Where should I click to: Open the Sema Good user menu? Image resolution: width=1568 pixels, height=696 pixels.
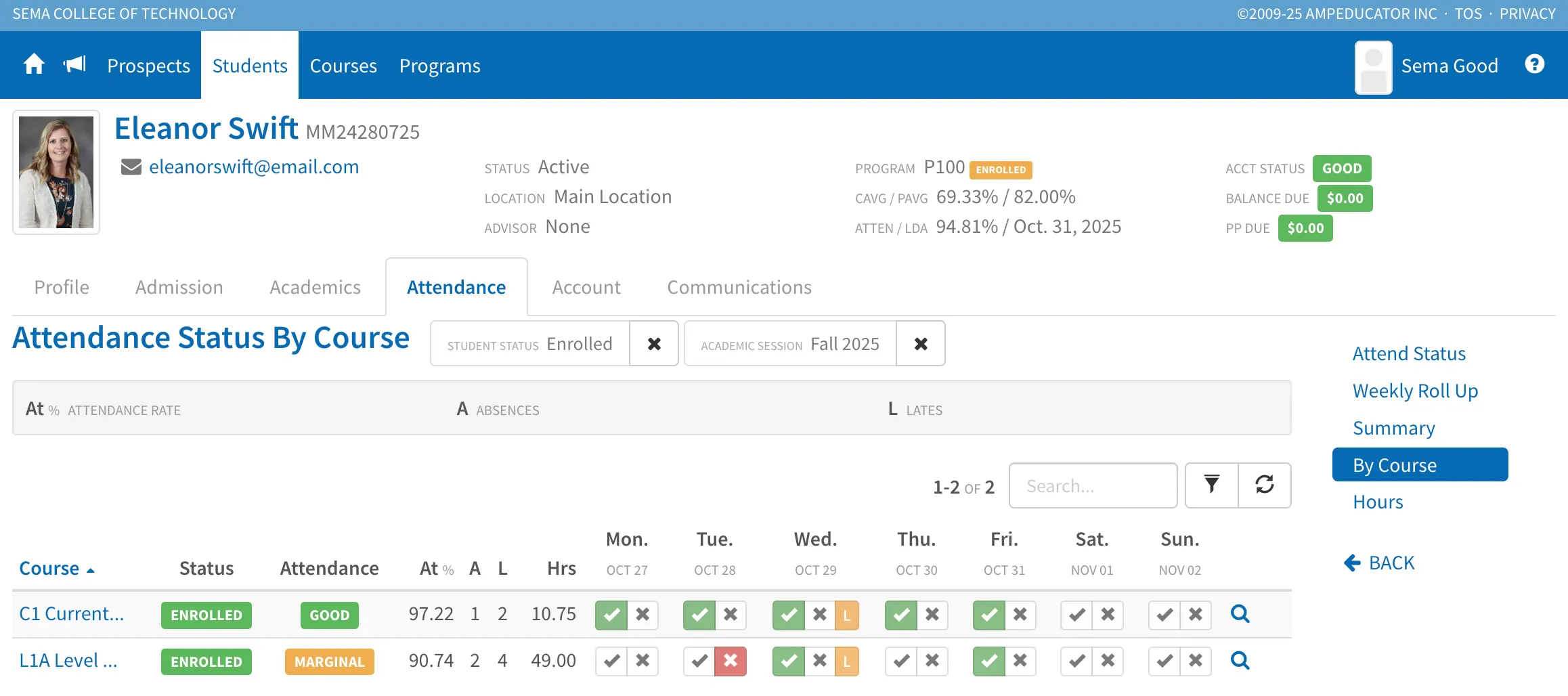[1427, 66]
